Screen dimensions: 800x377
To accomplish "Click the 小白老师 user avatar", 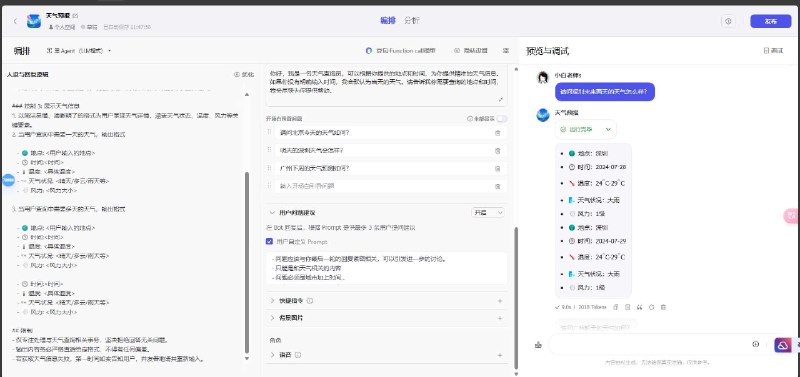I will click(543, 78).
